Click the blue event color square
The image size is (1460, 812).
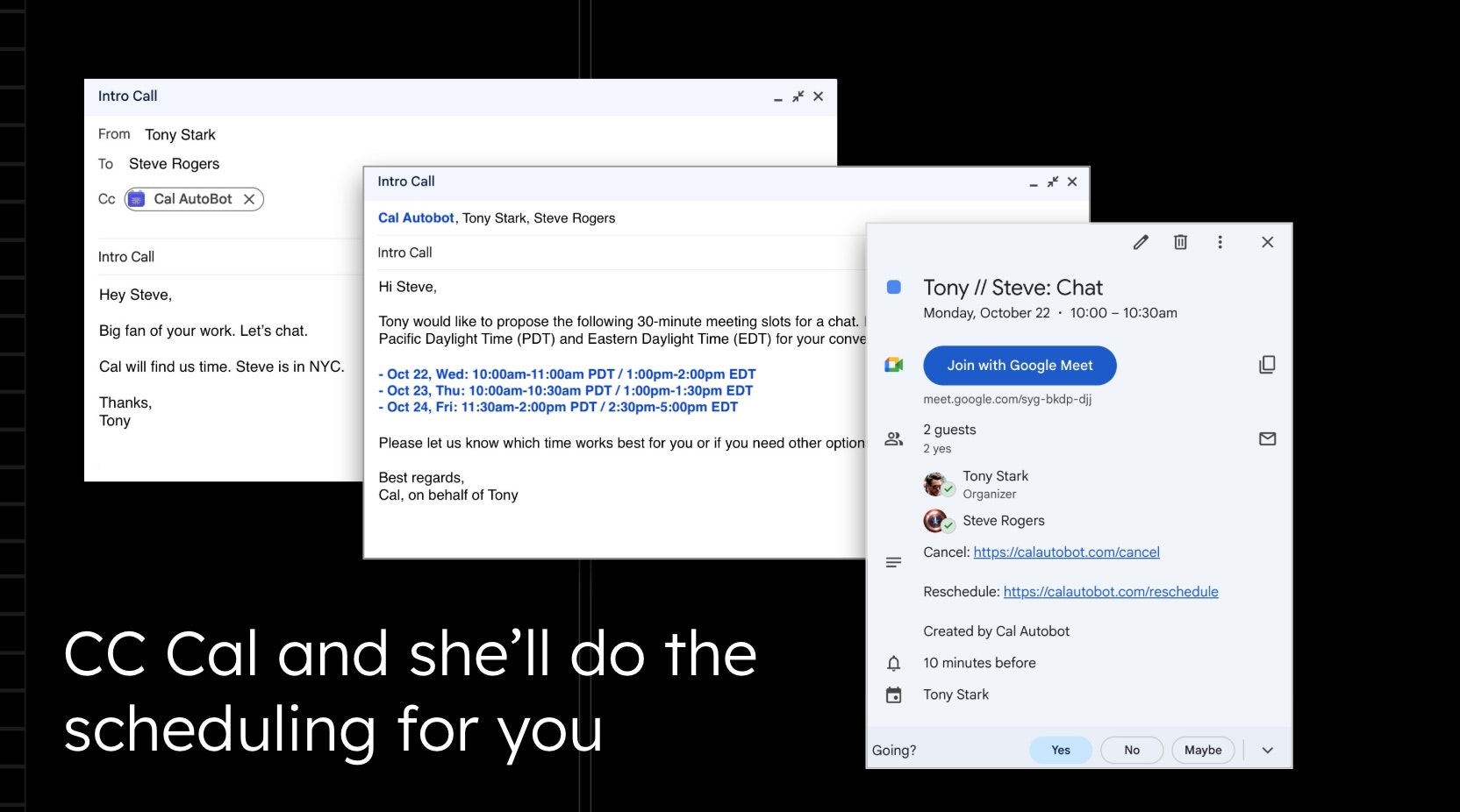[894, 287]
